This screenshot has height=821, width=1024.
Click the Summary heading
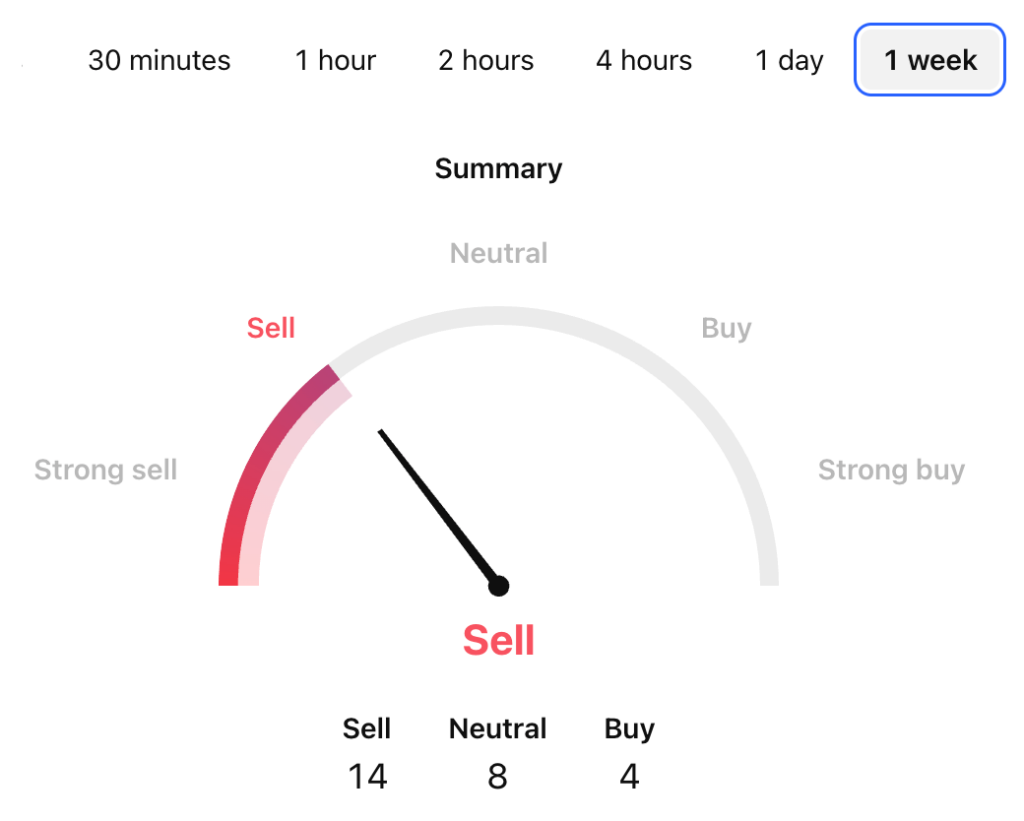[498, 169]
